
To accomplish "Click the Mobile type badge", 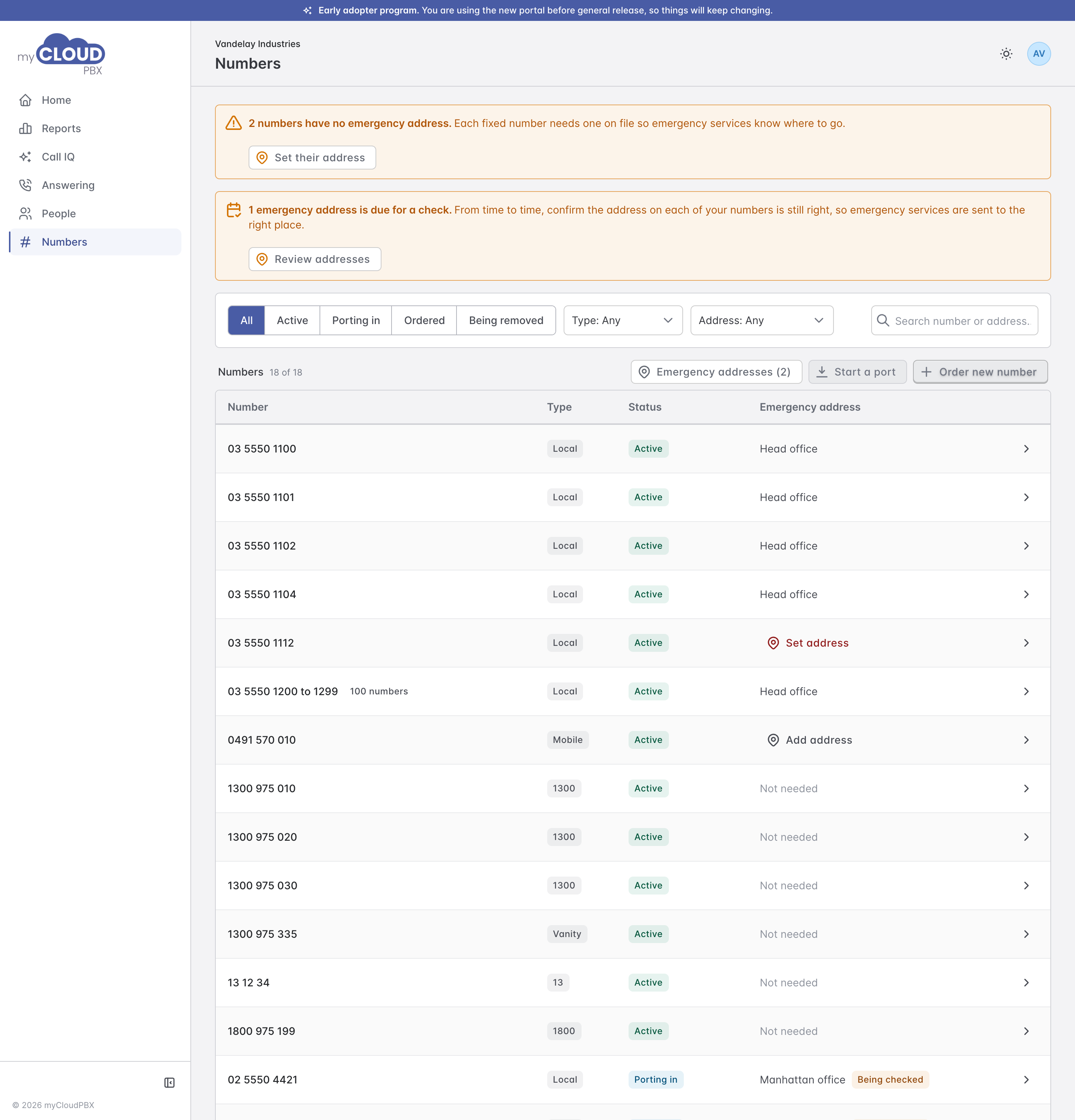I will click(567, 740).
